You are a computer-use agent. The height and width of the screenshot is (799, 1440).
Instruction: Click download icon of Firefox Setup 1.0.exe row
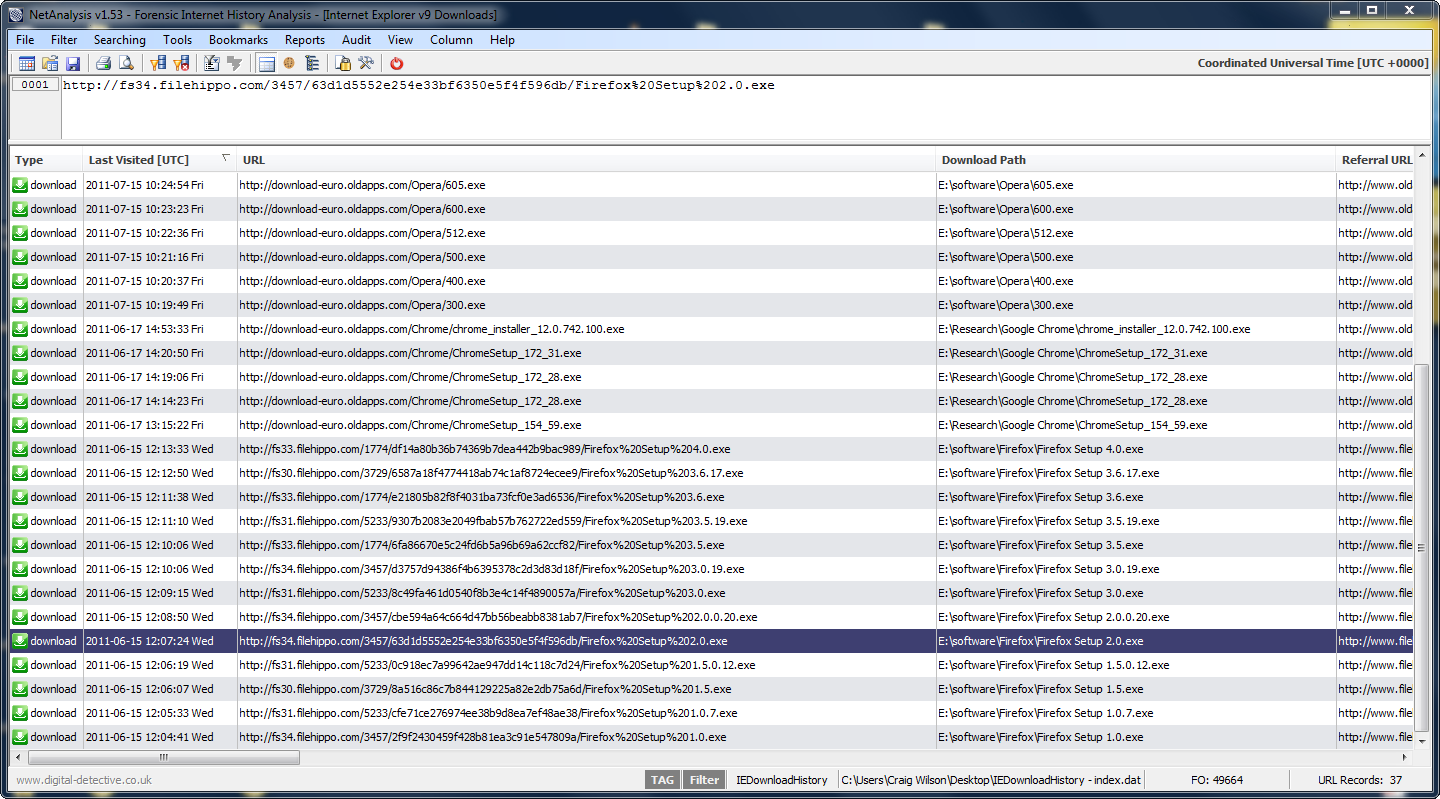coord(20,737)
